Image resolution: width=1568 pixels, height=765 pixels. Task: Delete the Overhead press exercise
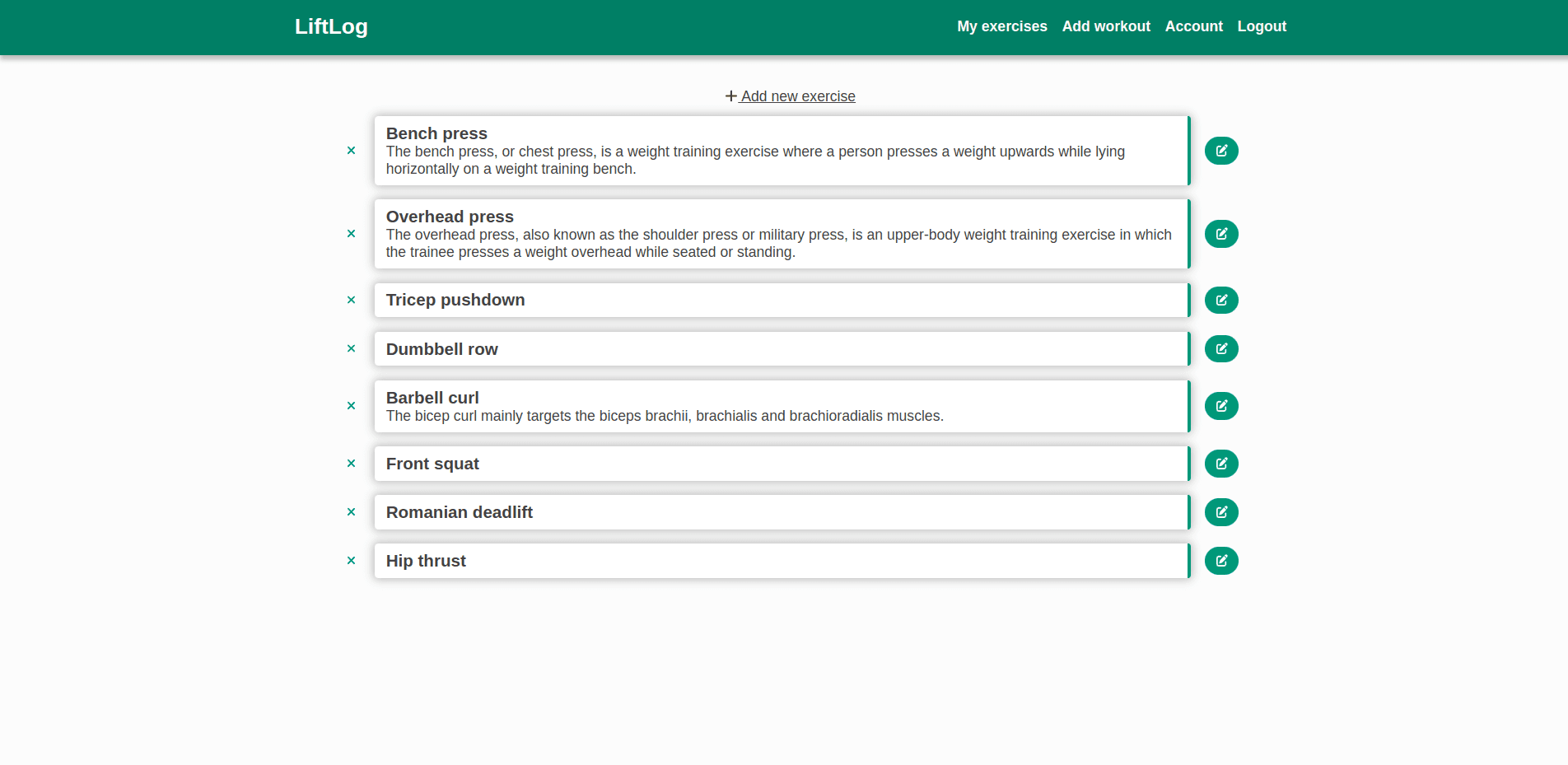click(351, 234)
